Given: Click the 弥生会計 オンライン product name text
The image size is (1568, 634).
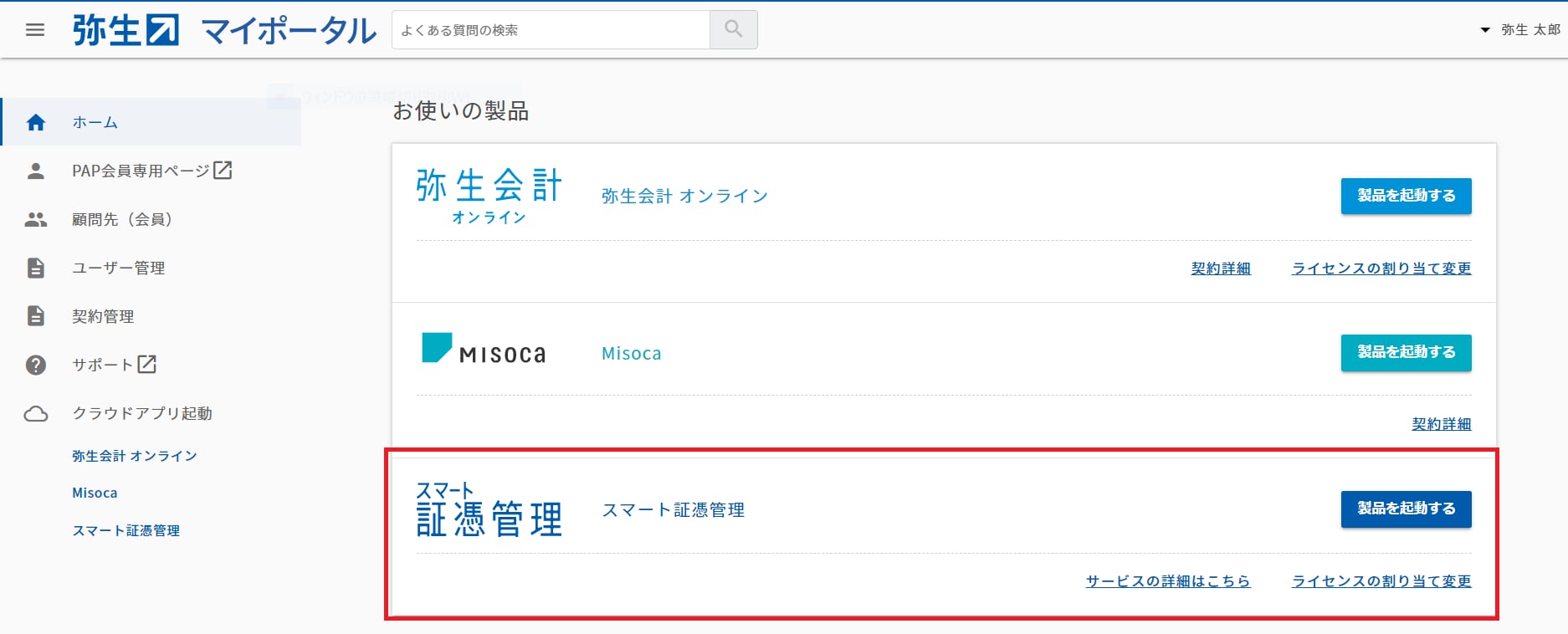Looking at the screenshot, I should pos(684,196).
